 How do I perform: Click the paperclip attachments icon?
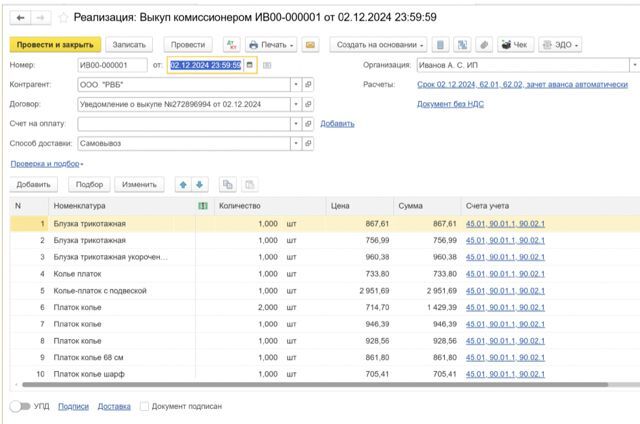[x=484, y=45]
